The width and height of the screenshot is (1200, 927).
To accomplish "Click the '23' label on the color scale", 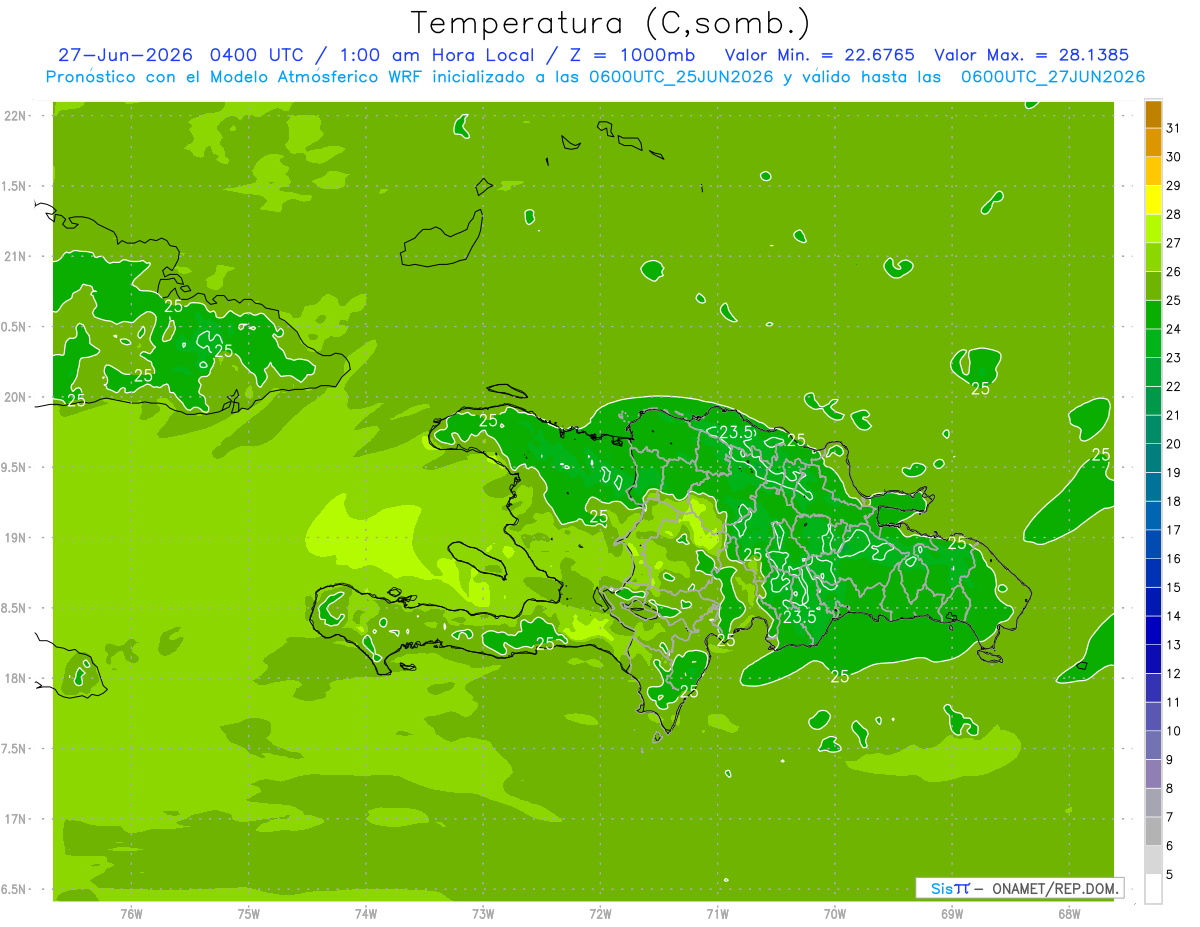I will click(1173, 357).
